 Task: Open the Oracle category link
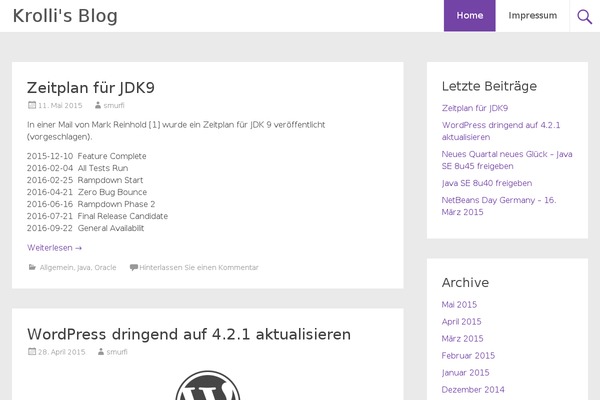(105, 268)
